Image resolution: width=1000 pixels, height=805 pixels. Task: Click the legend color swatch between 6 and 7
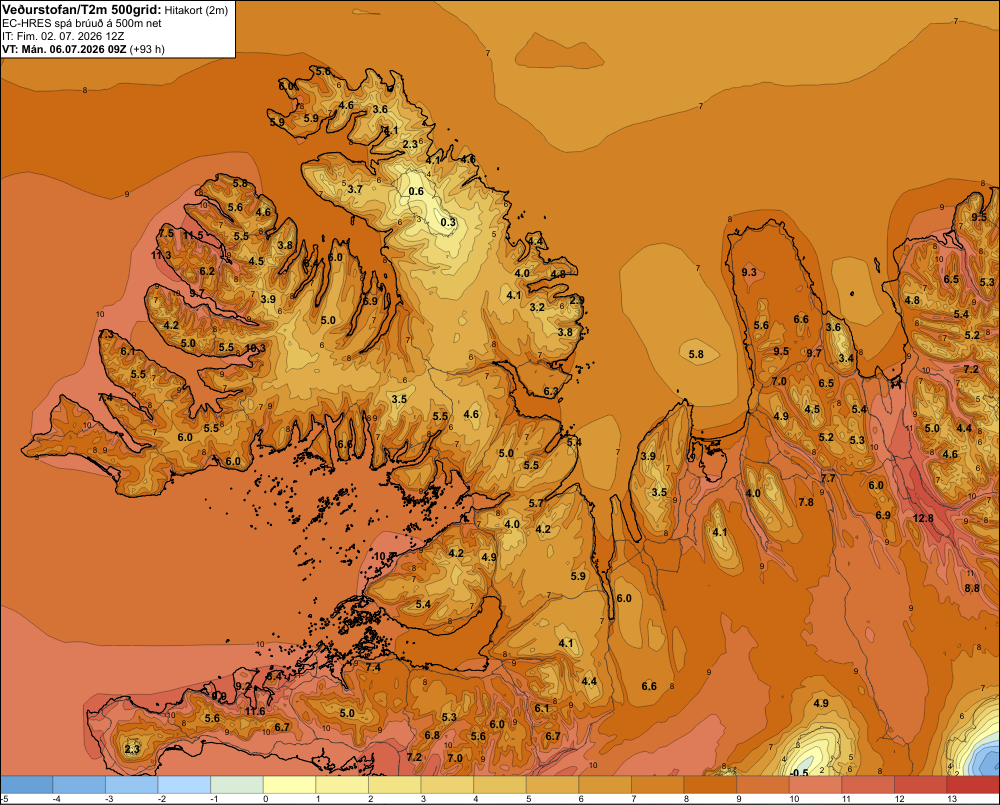point(605,785)
